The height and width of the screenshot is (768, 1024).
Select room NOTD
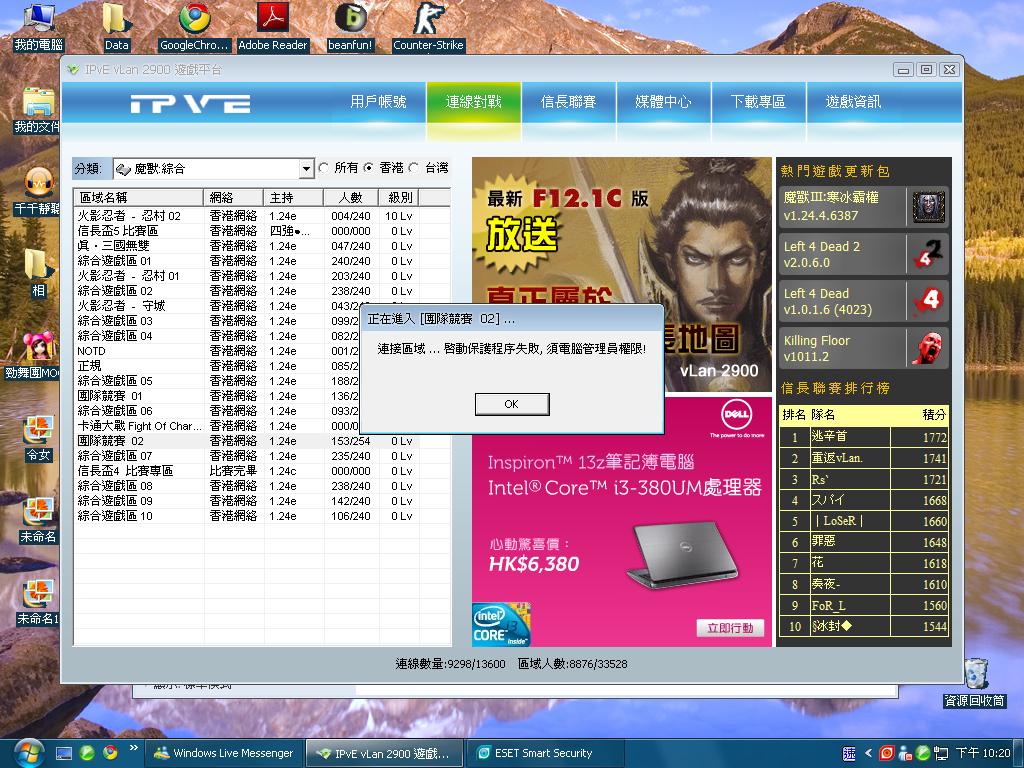pyautogui.click(x=216, y=351)
